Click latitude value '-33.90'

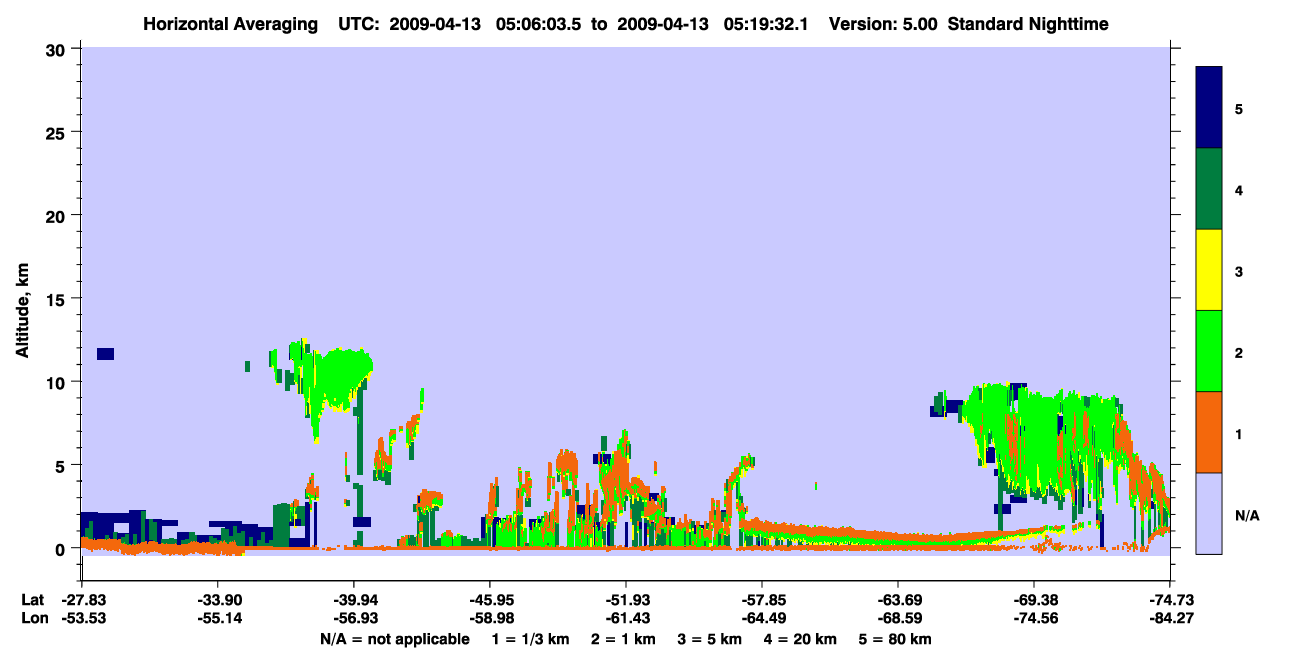pyautogui.click(x=218, y=600)
